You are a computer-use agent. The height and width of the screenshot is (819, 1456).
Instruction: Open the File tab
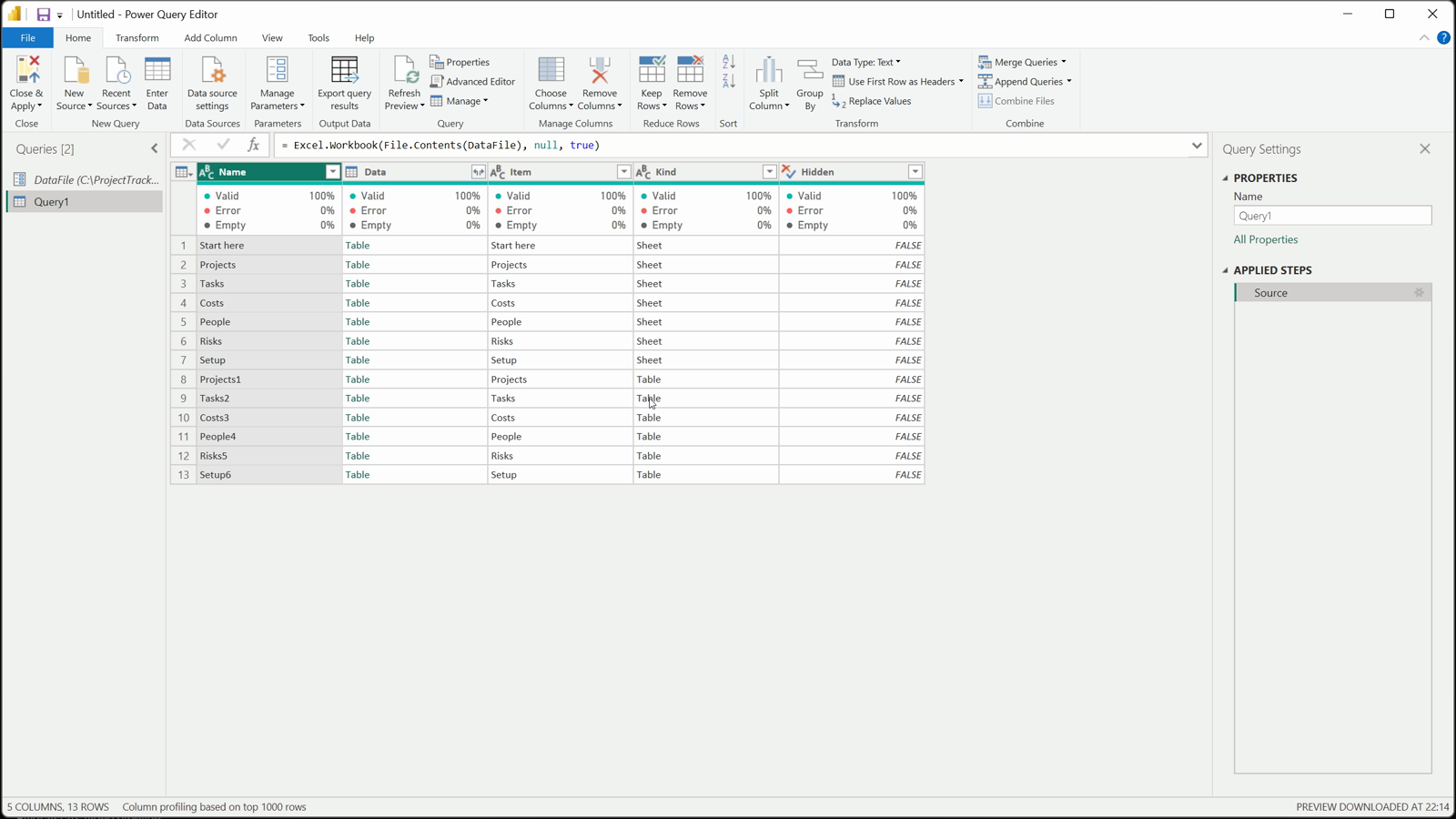[28, 38]
